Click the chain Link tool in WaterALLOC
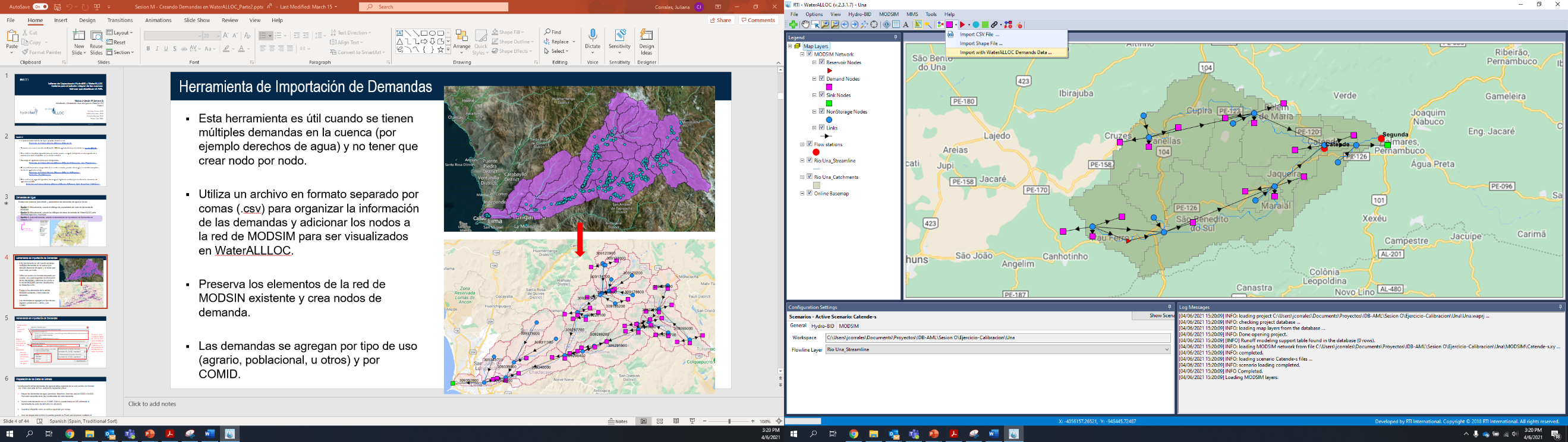1568x442 pixels. (994, 24)
